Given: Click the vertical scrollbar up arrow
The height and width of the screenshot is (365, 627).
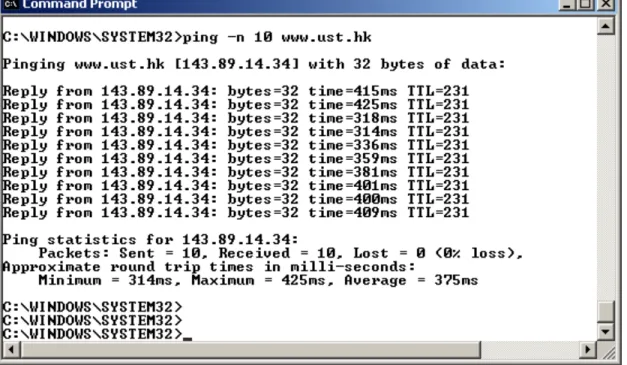Looking at the screenshot, I should point(606,27).
